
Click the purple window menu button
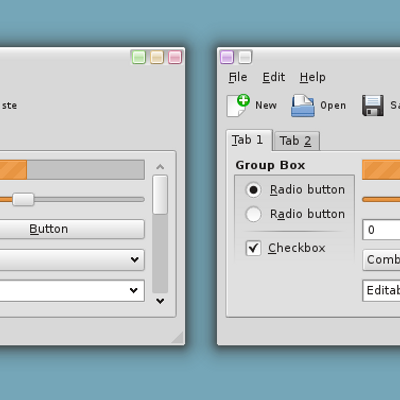click(227, 57)
